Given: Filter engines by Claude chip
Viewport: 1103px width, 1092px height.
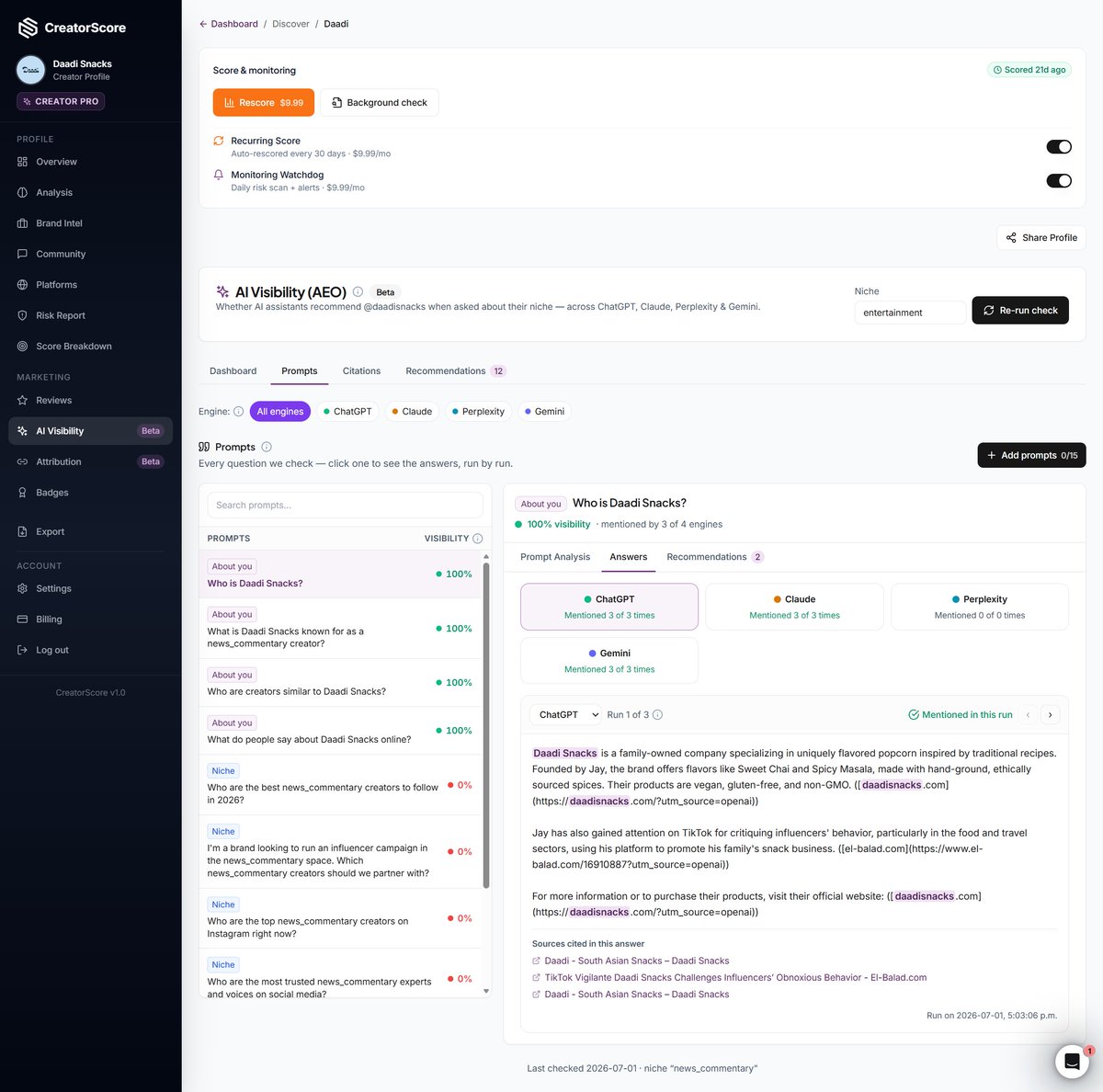Looking at the screenshot, I should pyautogui.click(x=412, y=412).
